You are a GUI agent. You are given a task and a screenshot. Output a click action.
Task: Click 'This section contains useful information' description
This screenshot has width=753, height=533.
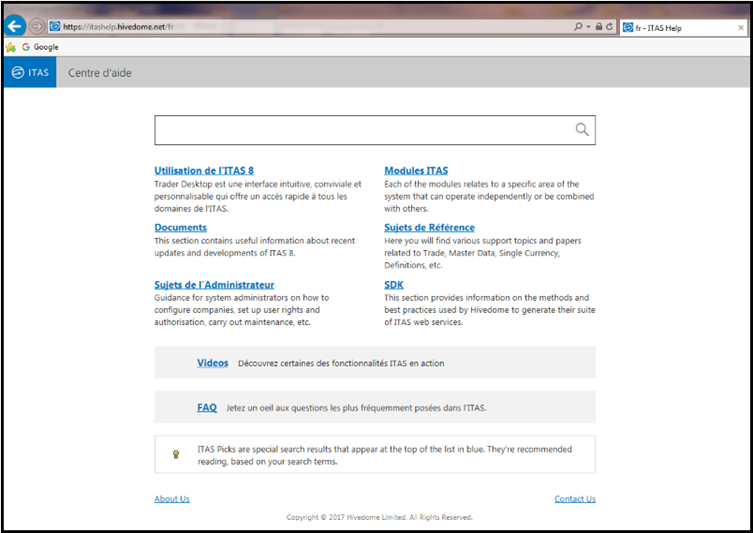(255, 247)
